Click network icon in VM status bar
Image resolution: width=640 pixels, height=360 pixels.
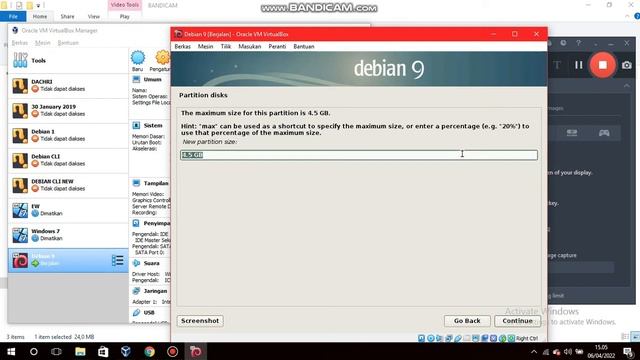coord(448,338)
